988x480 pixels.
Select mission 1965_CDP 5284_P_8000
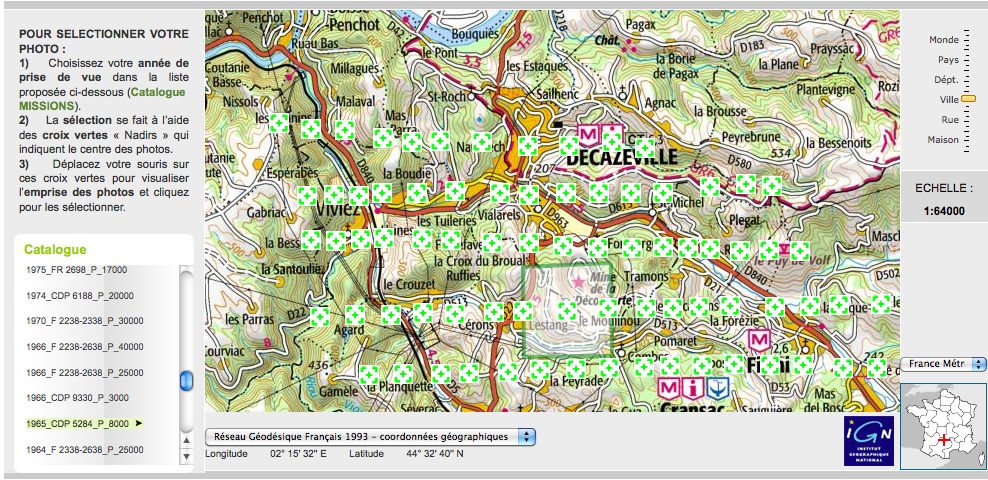click(x=78, y=423)
